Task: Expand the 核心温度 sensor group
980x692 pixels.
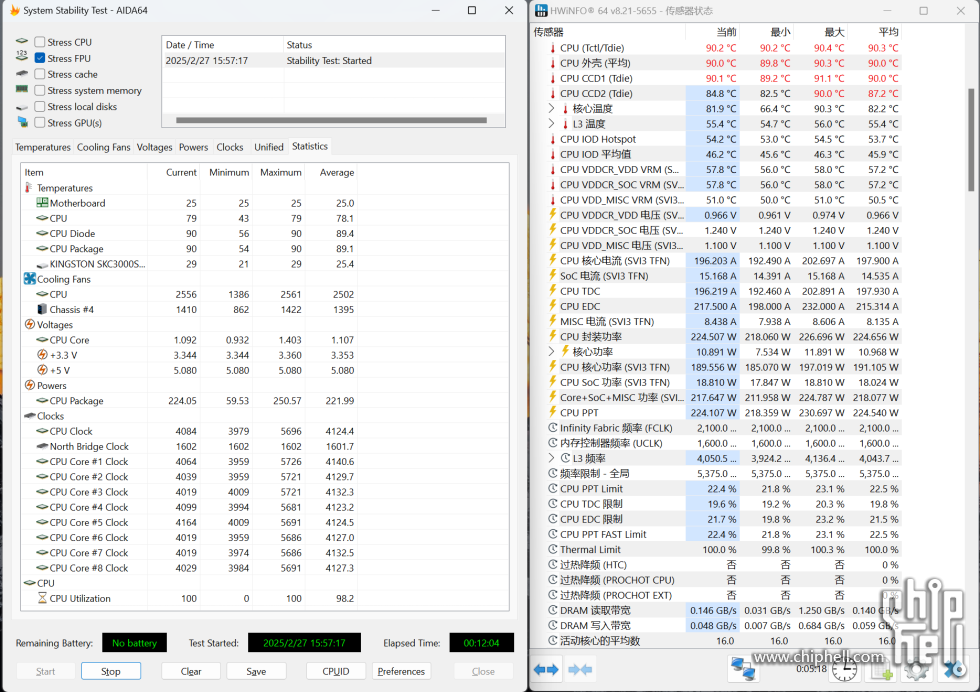Action: (551, 108)
